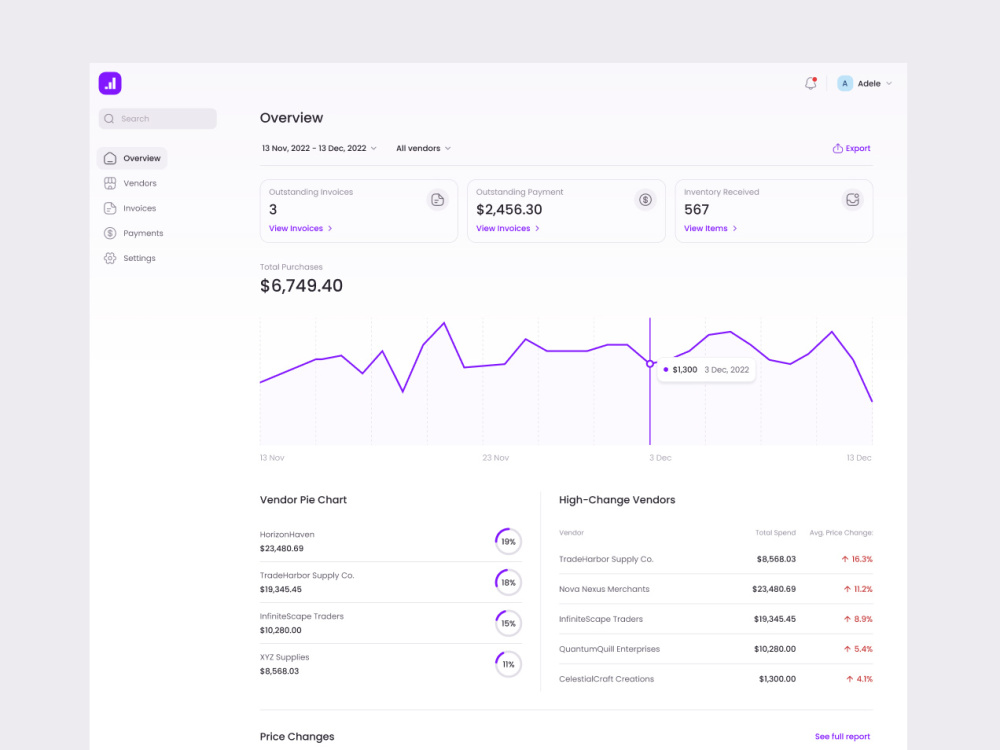Open See full report link
Screen dimensions: 1000x750
click(842, 737)
